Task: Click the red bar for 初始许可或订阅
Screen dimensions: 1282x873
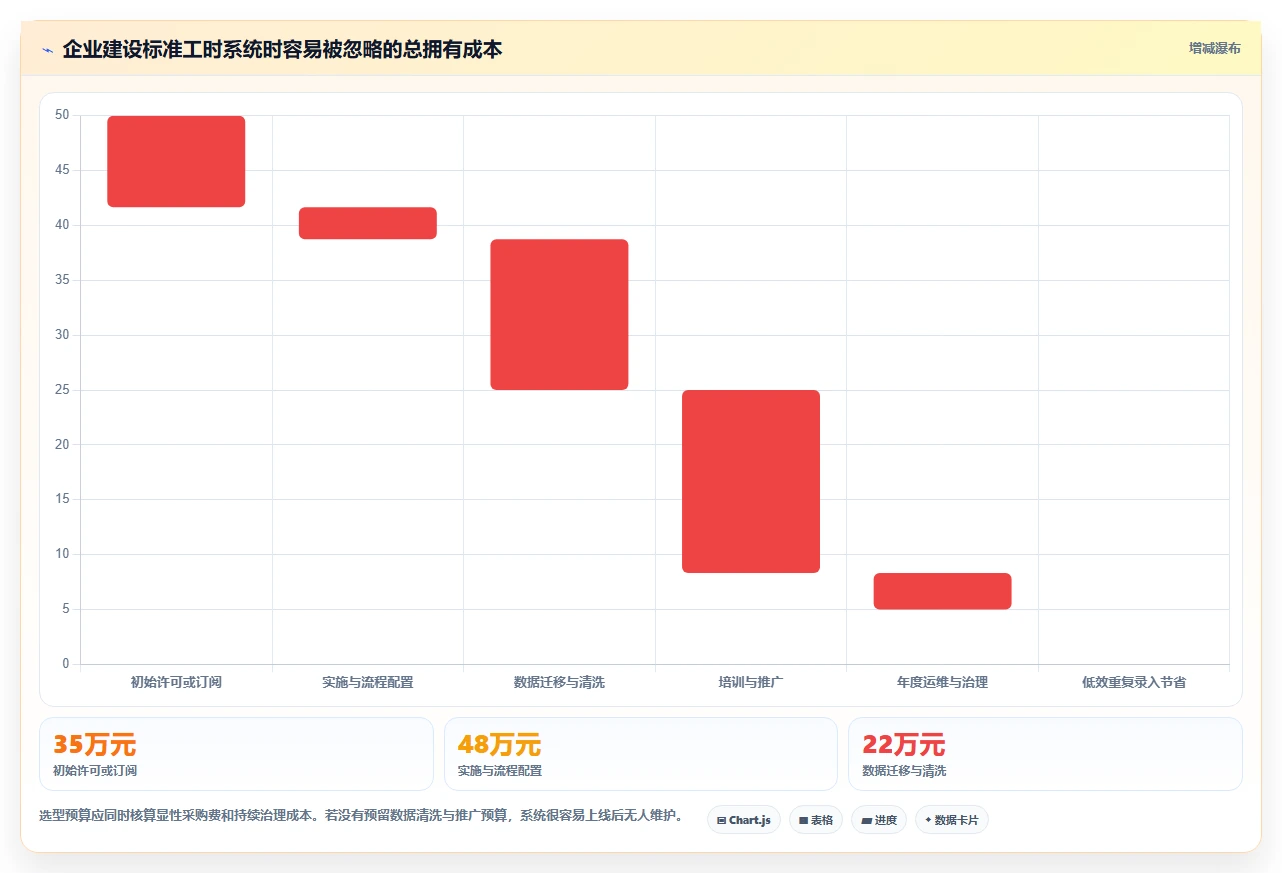Action: tap(176, 161)
